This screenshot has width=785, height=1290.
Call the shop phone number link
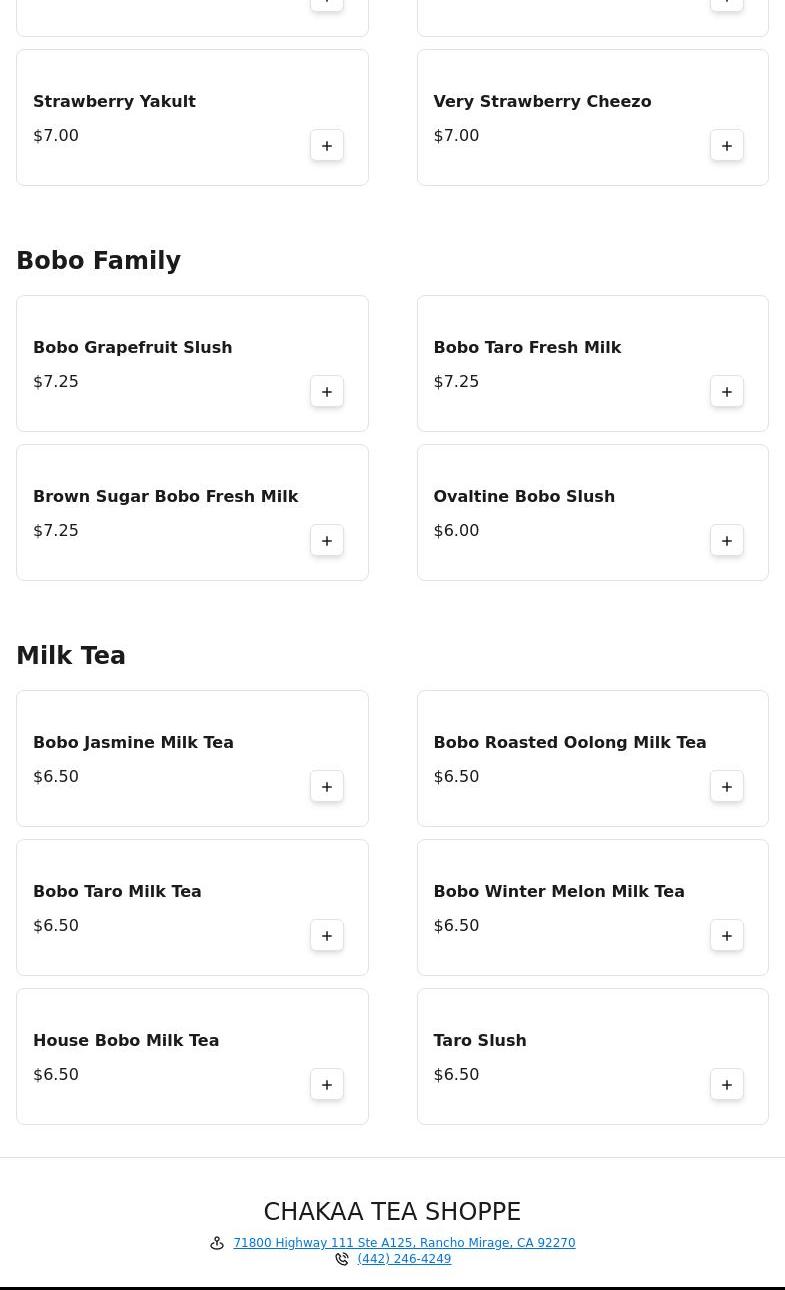[x=404, y=1259]
